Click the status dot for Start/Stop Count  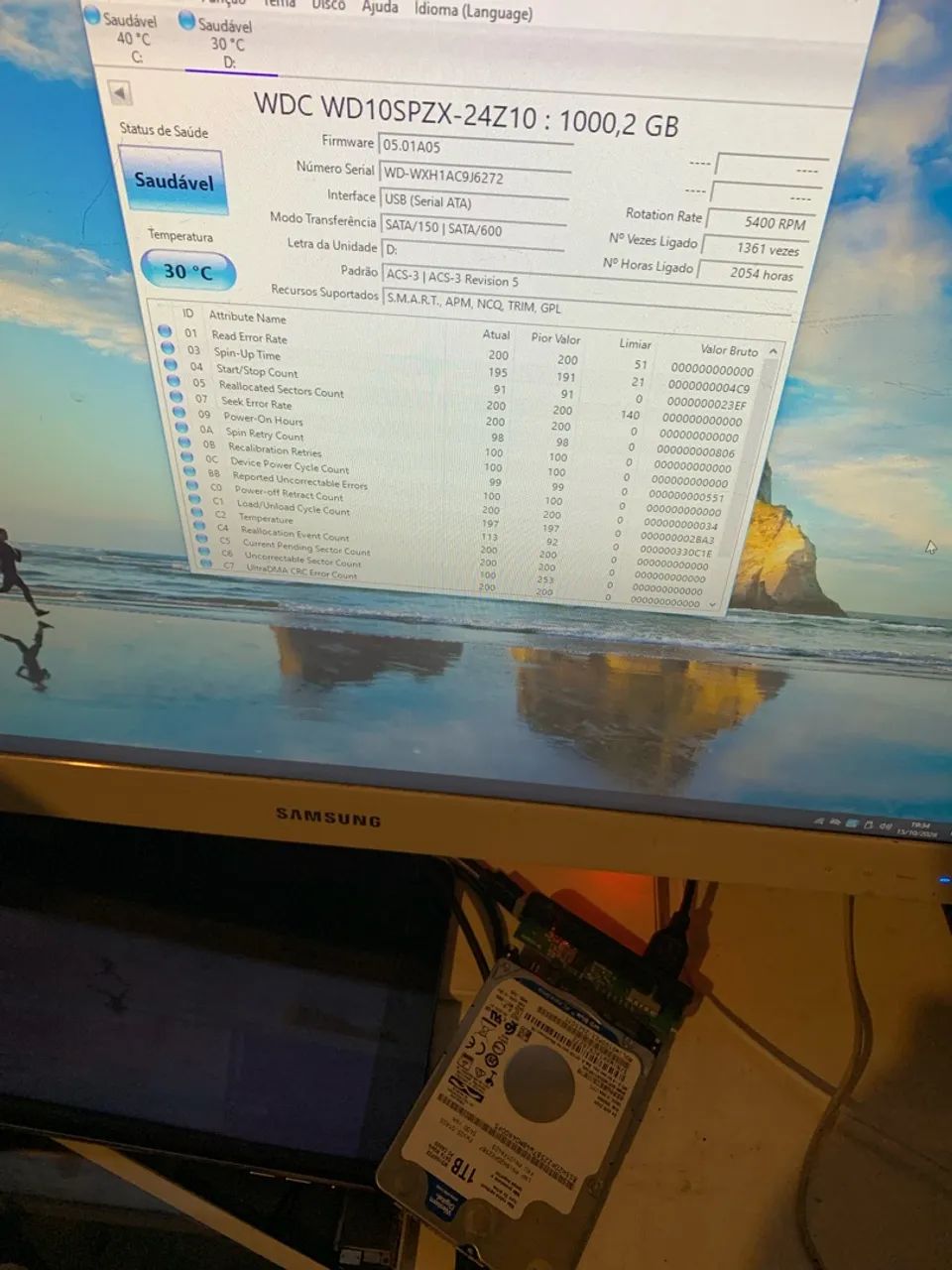pyautogui.click(x=171, y=363)
